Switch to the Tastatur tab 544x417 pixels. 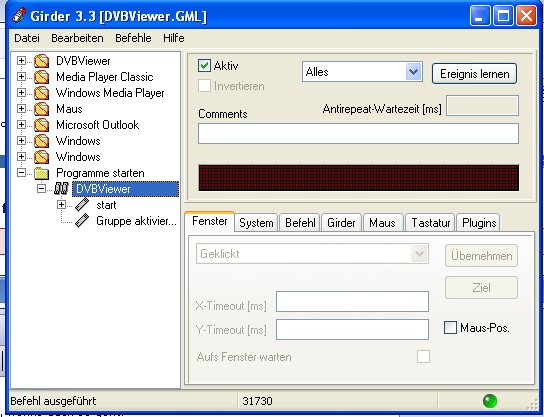click(x=430, y=222)
